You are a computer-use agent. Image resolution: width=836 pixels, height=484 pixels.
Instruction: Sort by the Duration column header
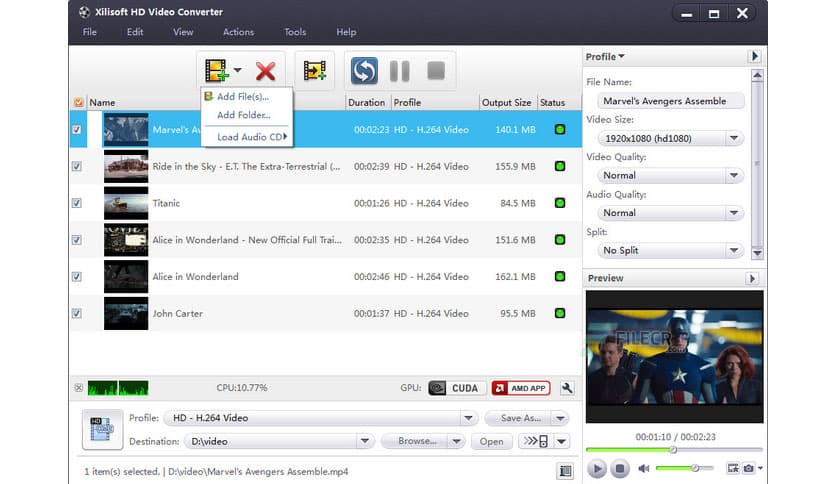click(366, 102)
